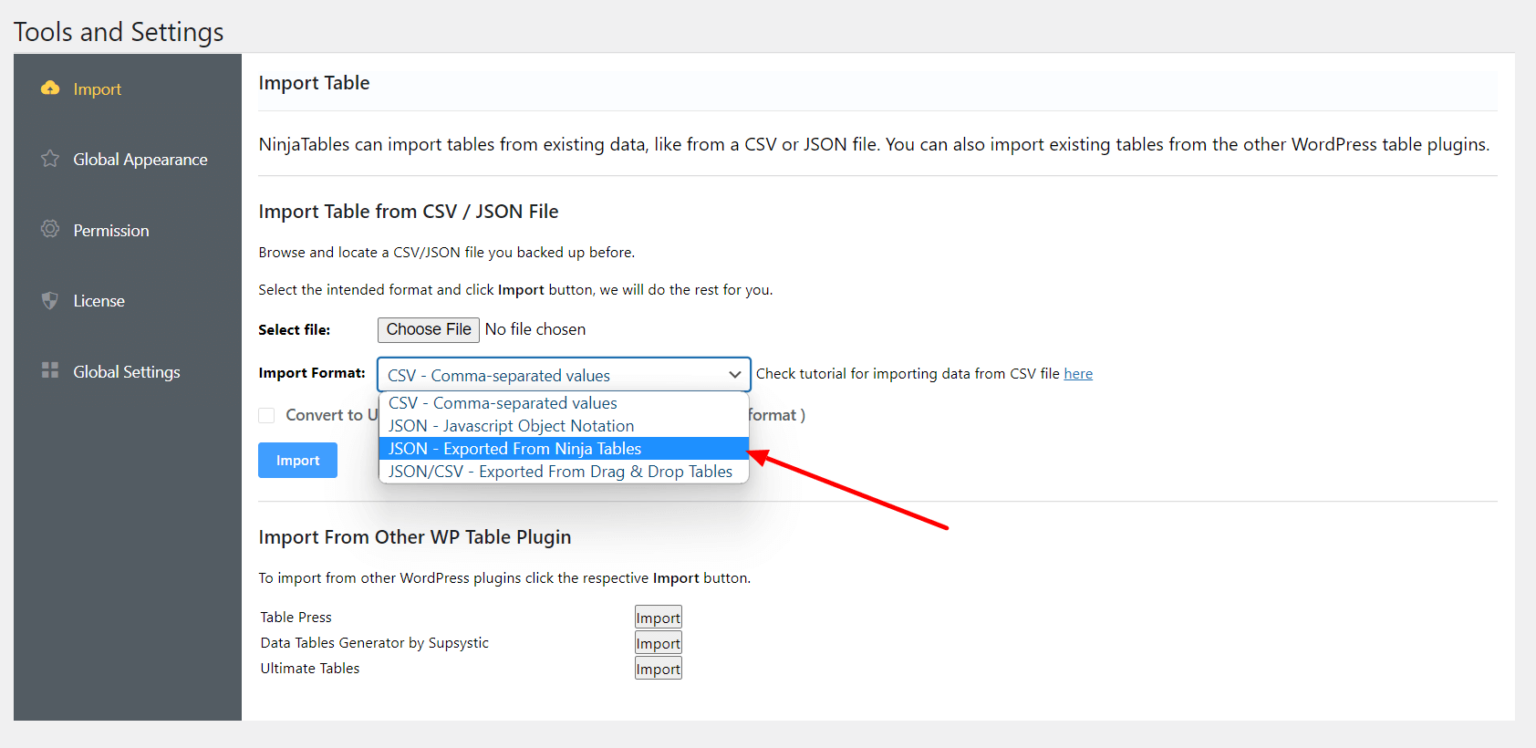Viewport: 1536px width, 748px height.
Task: Click the shield icon beside License
Action: pos(50,300)
